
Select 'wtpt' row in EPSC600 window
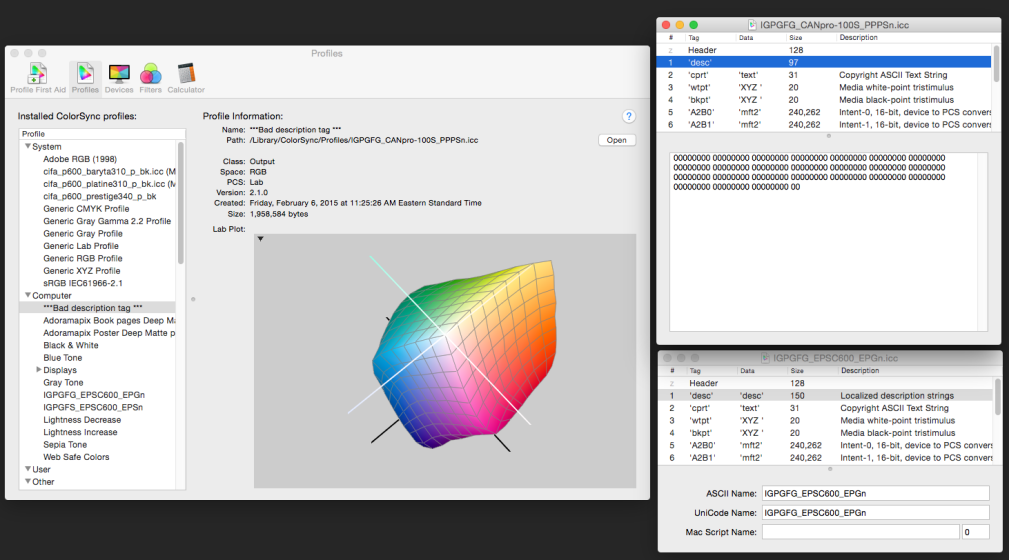[x=826, y=420]
